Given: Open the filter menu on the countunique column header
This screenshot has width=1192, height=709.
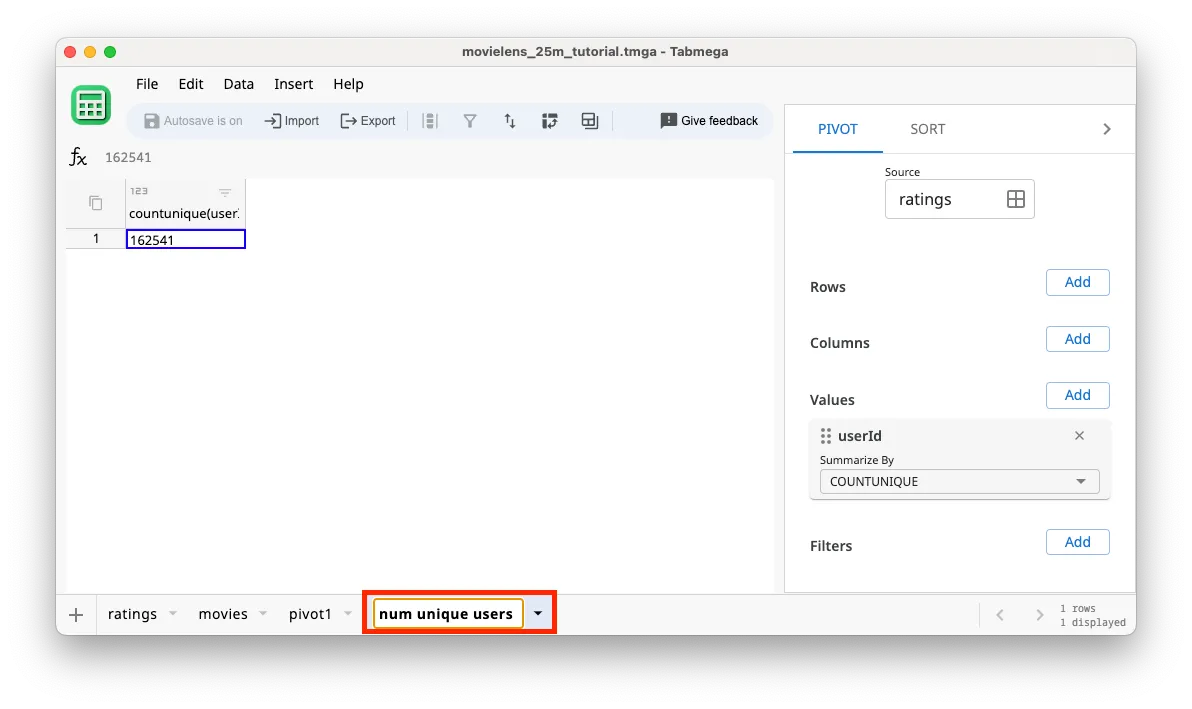Looking at the screenshot, I should pos(224,191).
